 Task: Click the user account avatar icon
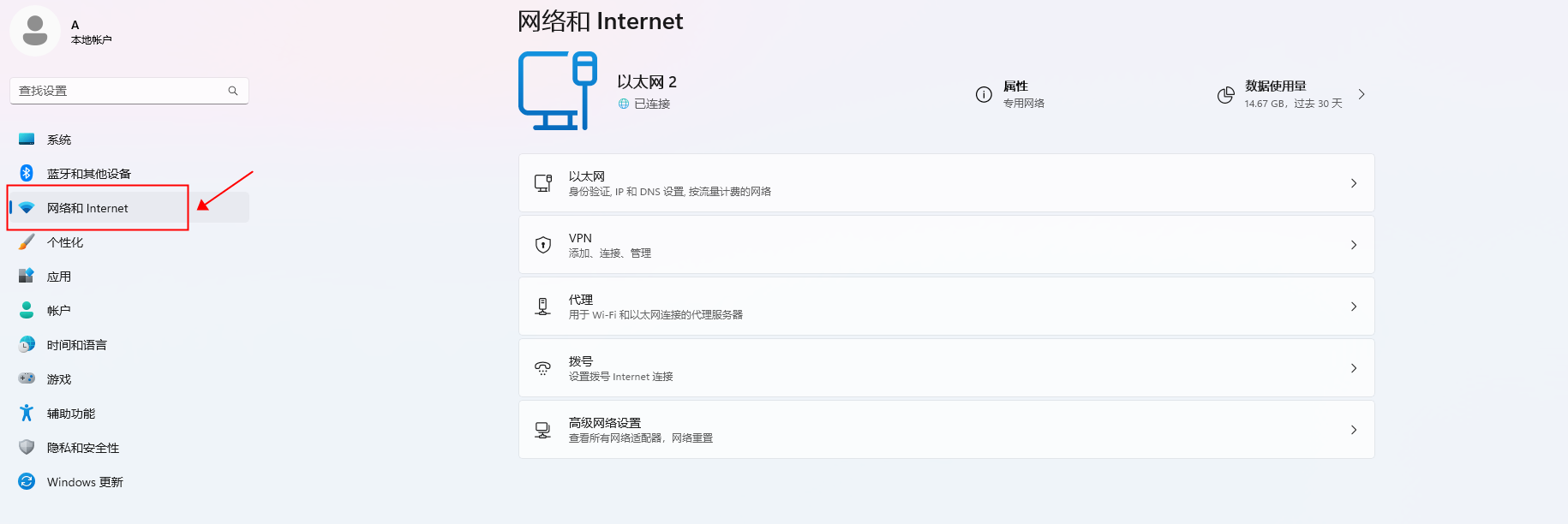pos(35,31)
